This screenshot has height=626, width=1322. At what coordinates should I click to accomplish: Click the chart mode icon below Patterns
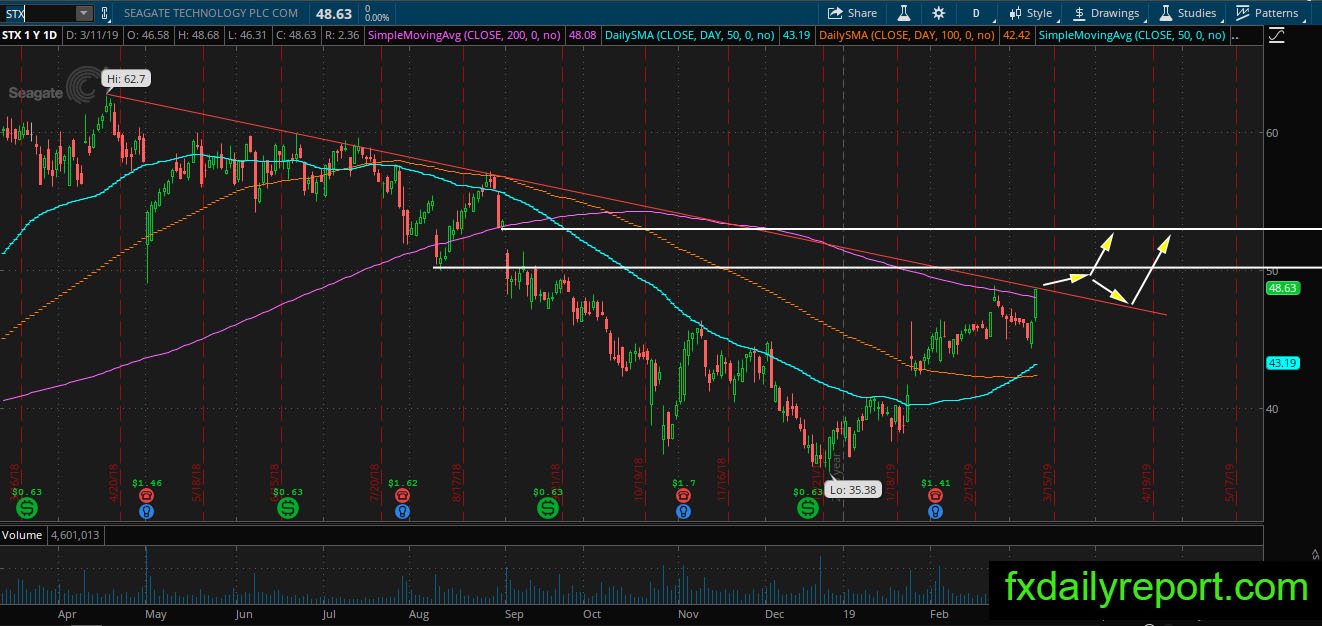click(x=1277, y=35)
